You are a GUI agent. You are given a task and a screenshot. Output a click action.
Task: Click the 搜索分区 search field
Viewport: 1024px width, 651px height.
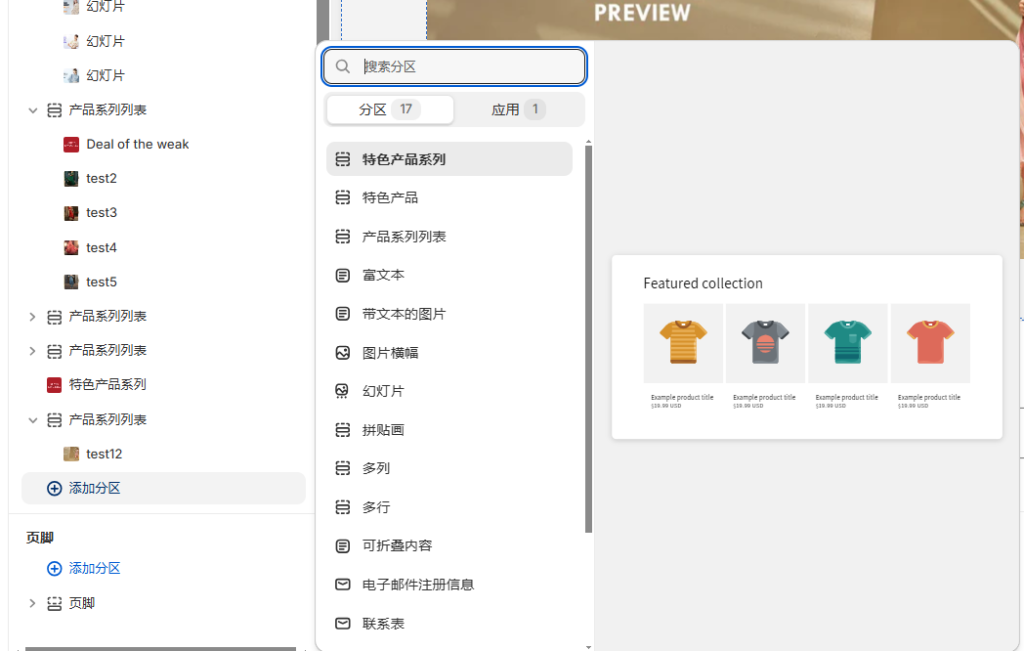[x=453, y=66]
